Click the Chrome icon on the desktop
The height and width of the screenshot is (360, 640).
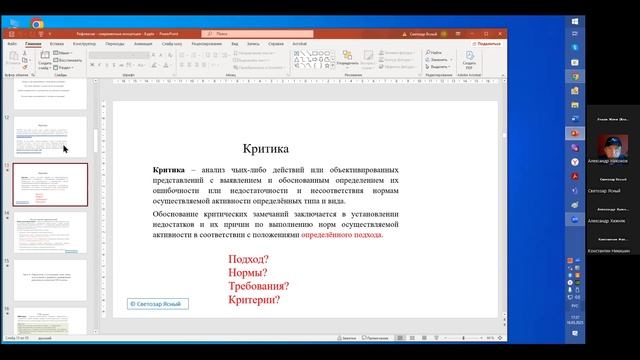37,24
